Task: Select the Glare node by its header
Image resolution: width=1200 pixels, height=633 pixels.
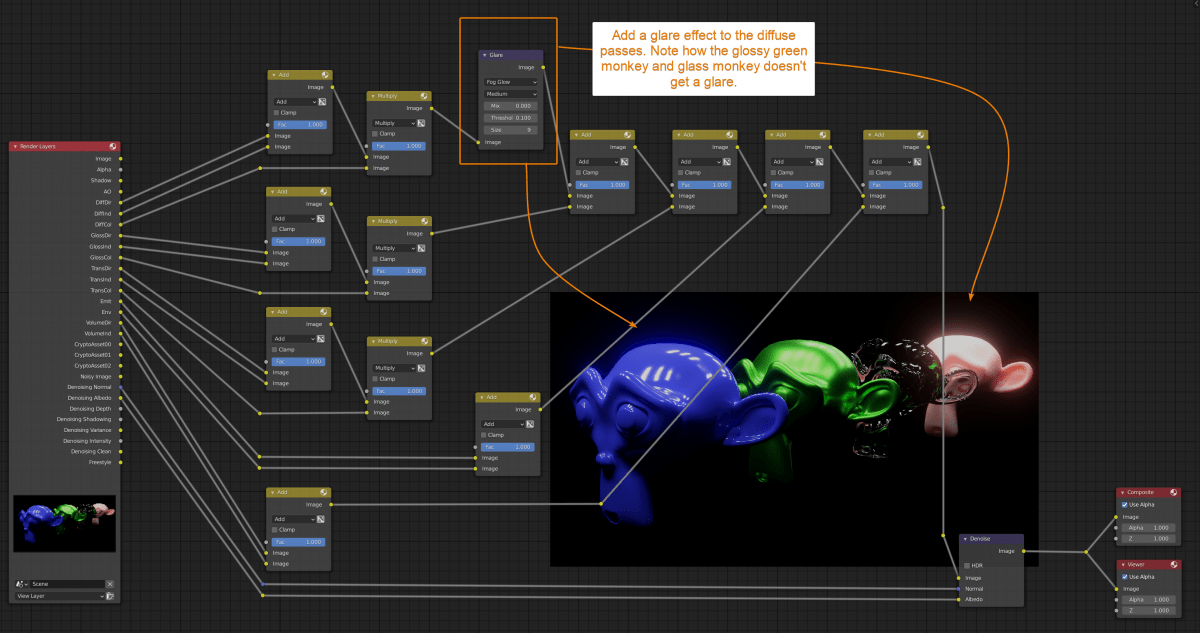Action: coord(511,55)
